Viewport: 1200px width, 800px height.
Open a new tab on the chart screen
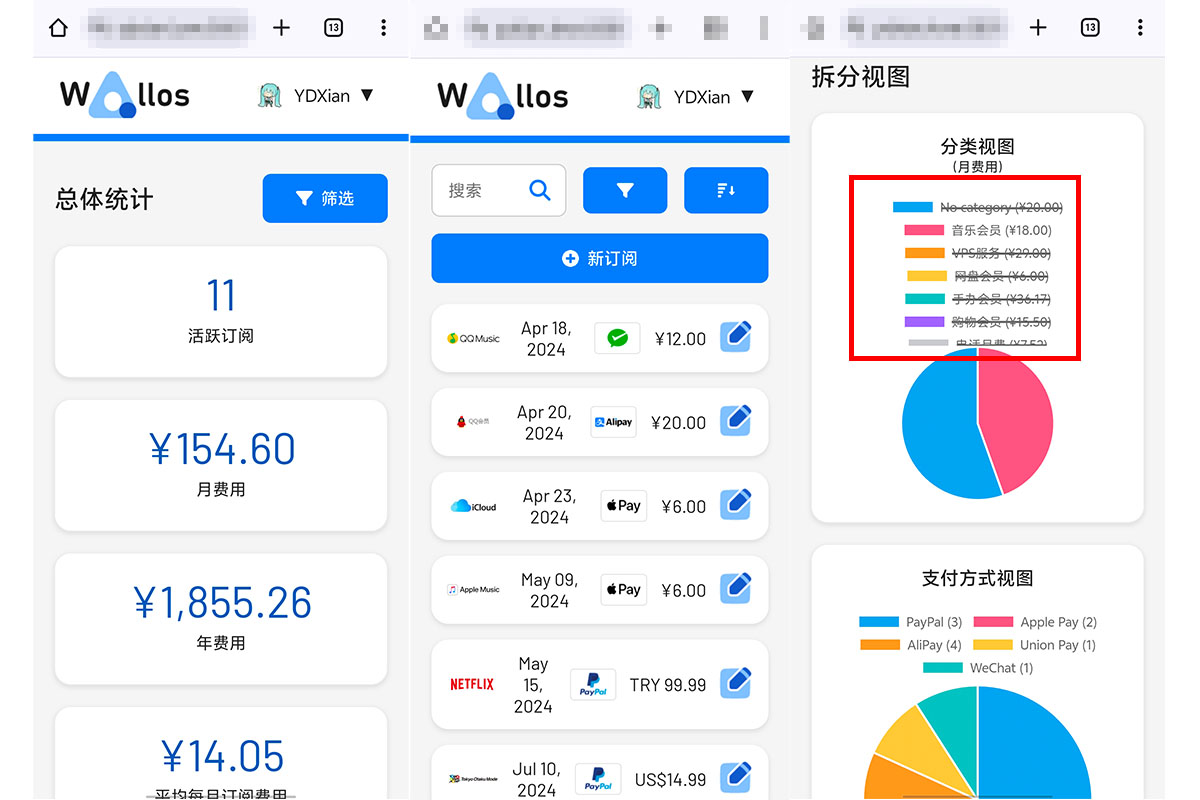pyautogui.click(x=1038, y=28)
